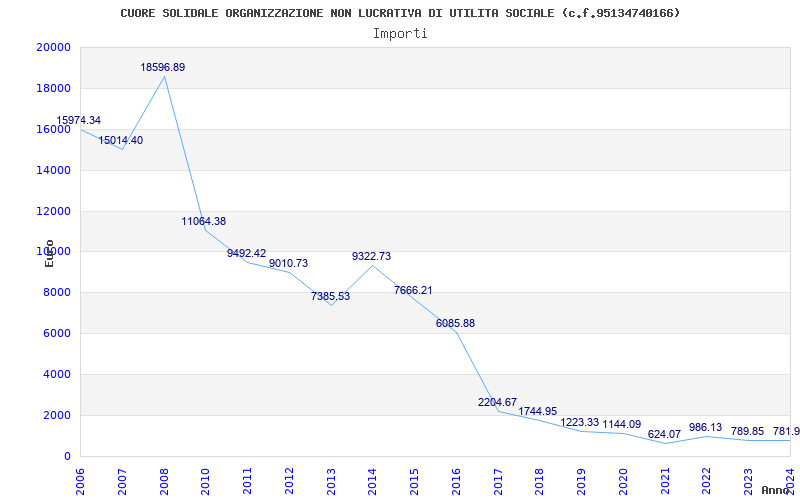Screen dimensions: 800x500
Task: Click the data label 9322.73
Action: [371, 256]
